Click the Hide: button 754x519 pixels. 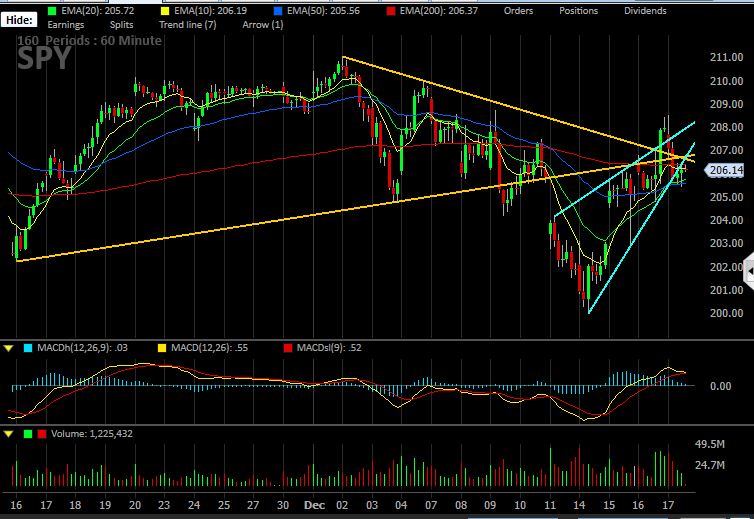19,20
